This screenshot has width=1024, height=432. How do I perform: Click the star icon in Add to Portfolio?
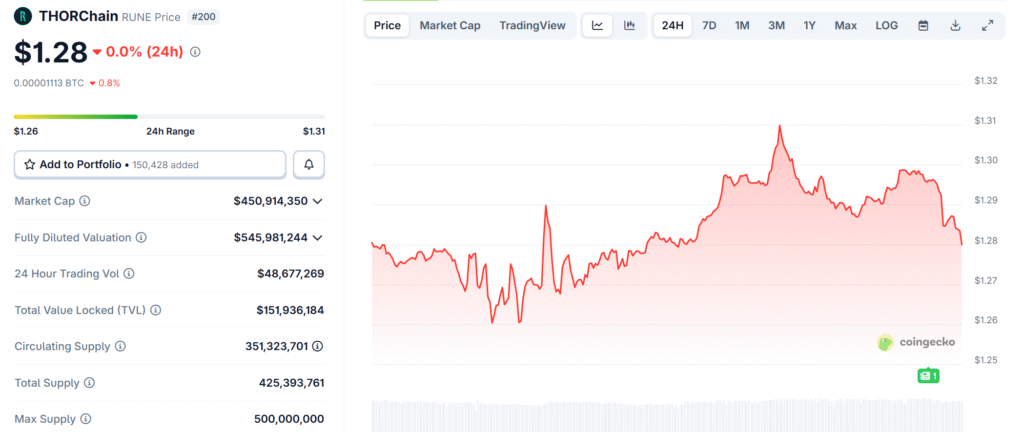click(29, 165)
